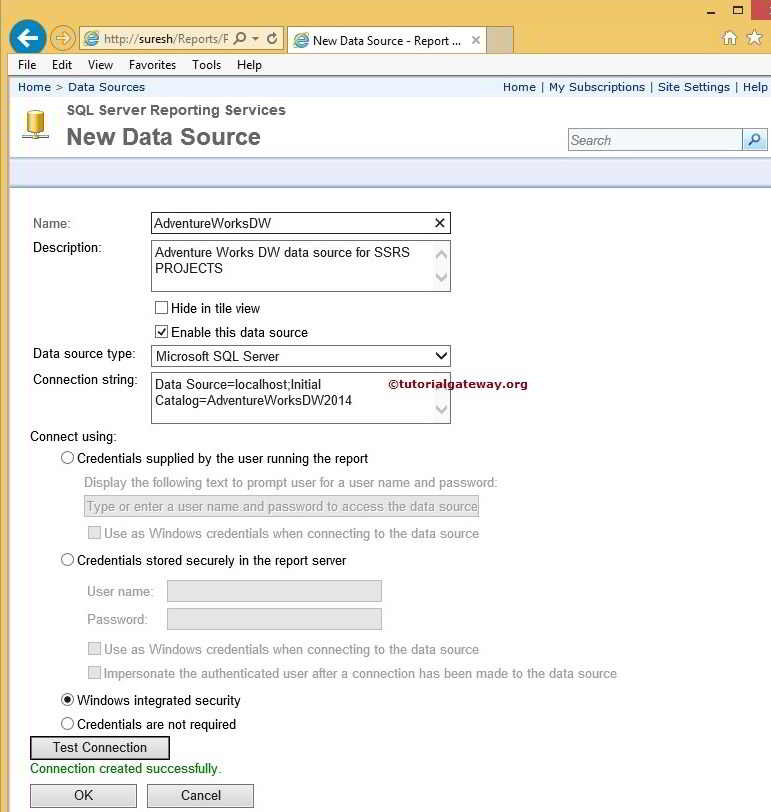Click the Connection string text area
Image resolution: width=771 pixels, height=812 pixels.
pyautogui.click(x=300, y=398)
